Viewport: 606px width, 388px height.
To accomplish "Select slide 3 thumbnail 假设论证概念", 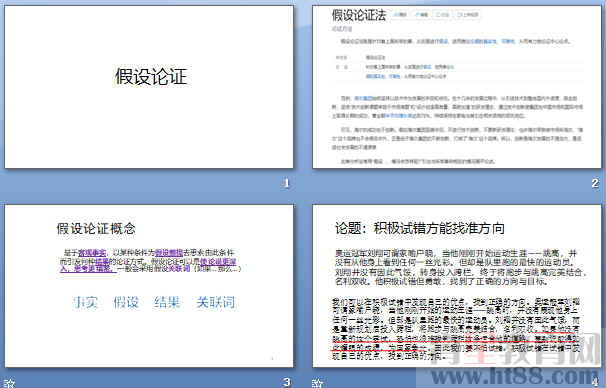I will [149, 286].
